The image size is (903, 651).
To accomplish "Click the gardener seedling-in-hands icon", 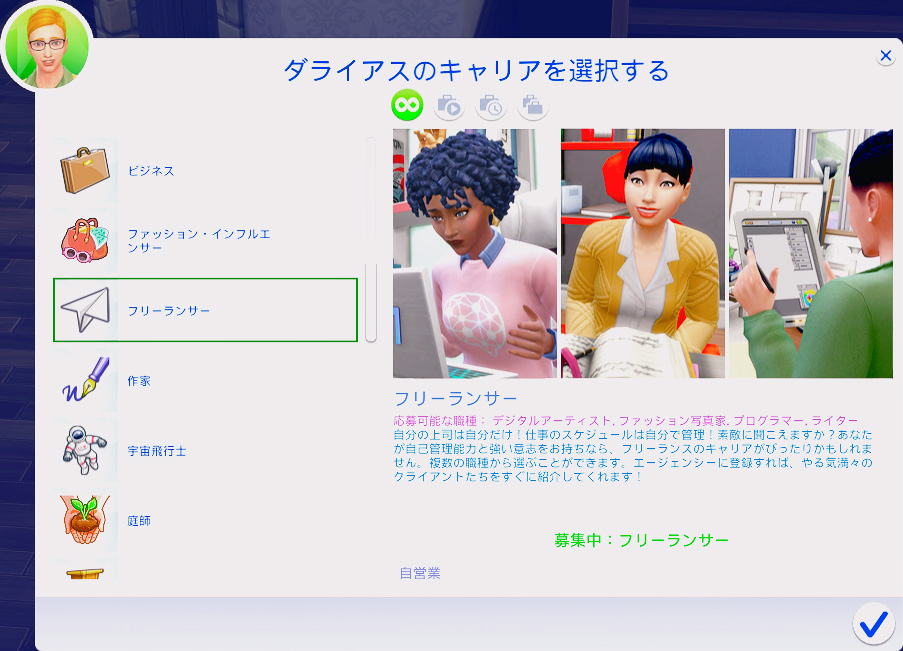I will [x=84, y=521].
